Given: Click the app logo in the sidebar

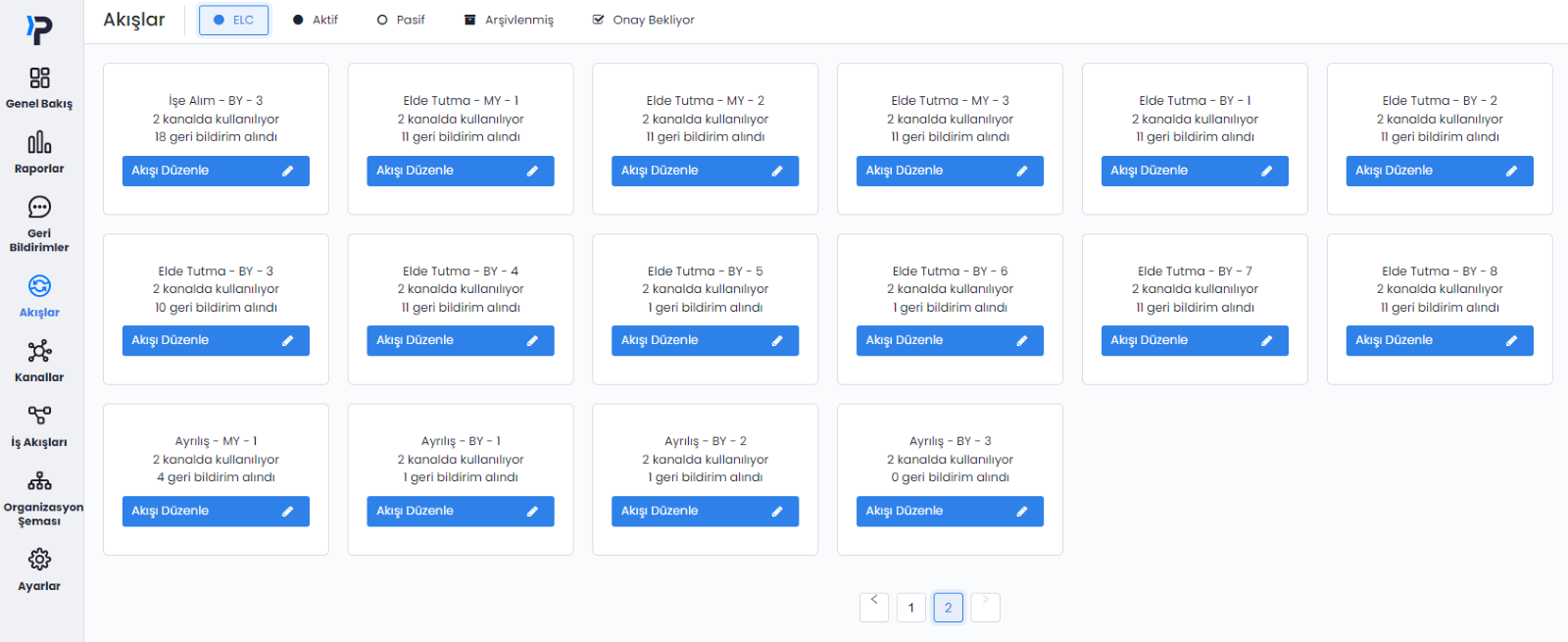Looking at the screenshot, I should point(39,30).
